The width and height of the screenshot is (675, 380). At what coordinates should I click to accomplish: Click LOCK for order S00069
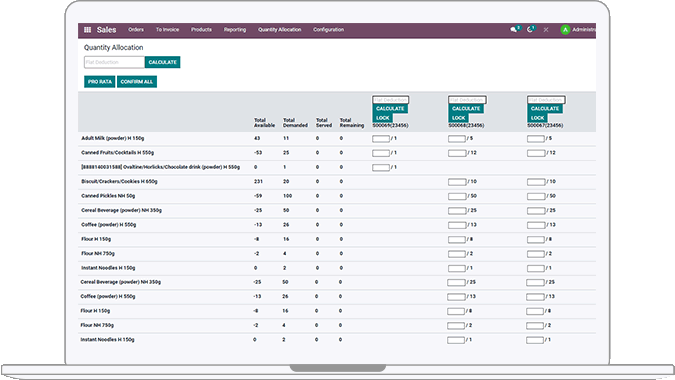point(383,117)
